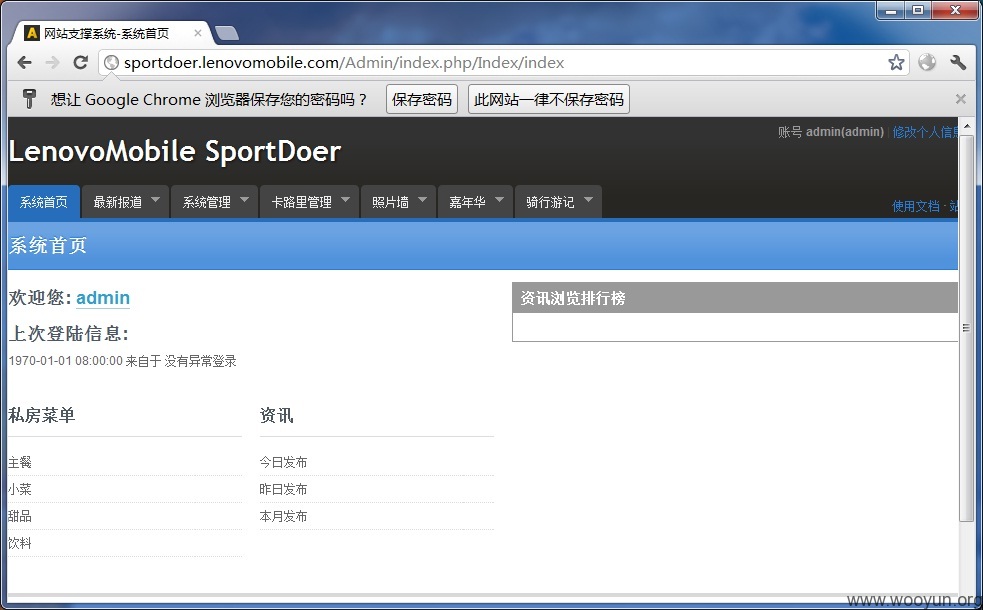Bookmark the page with the star icon

896,62
